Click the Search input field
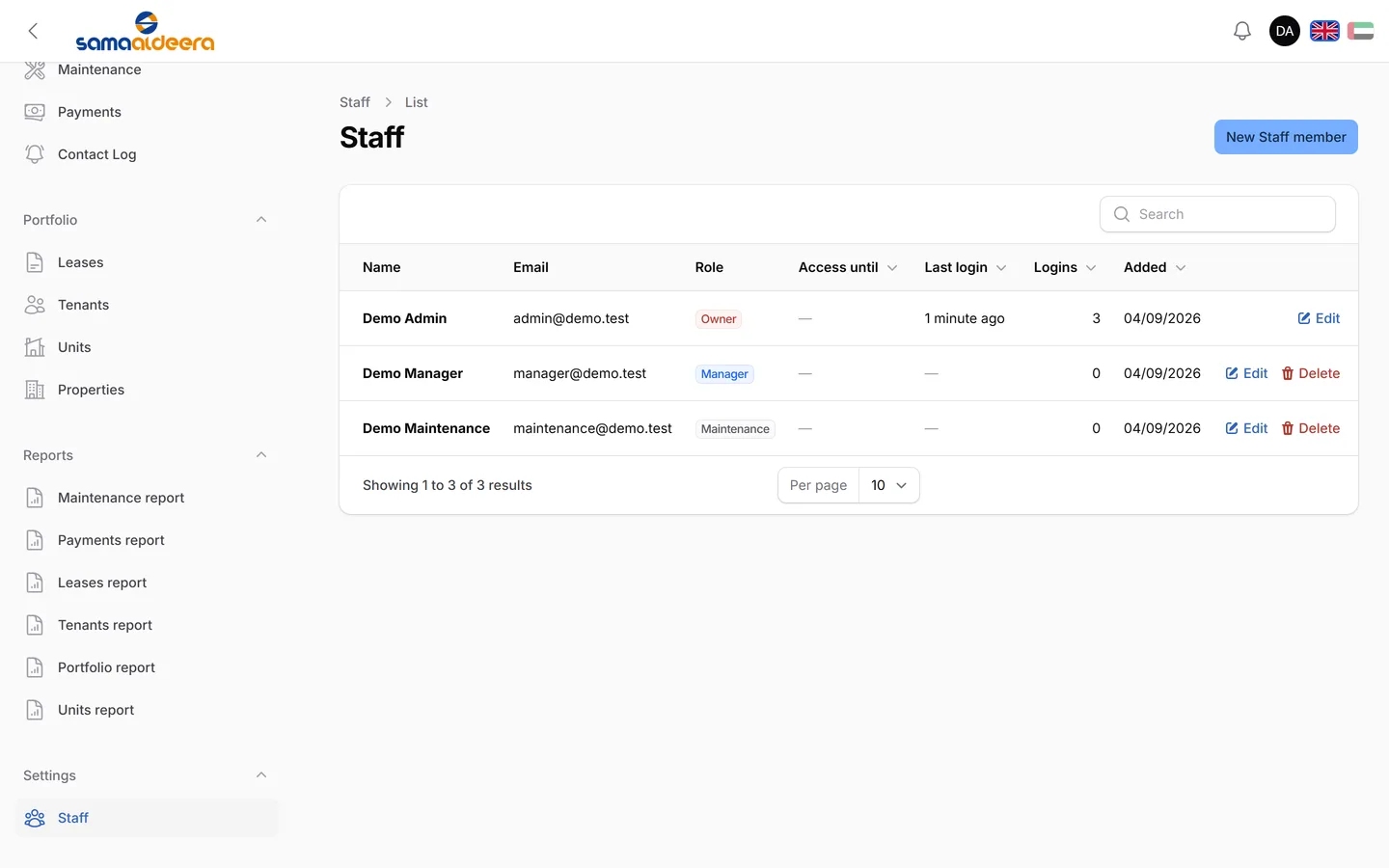1389x868 pixels. click(x=1217, y=214)
